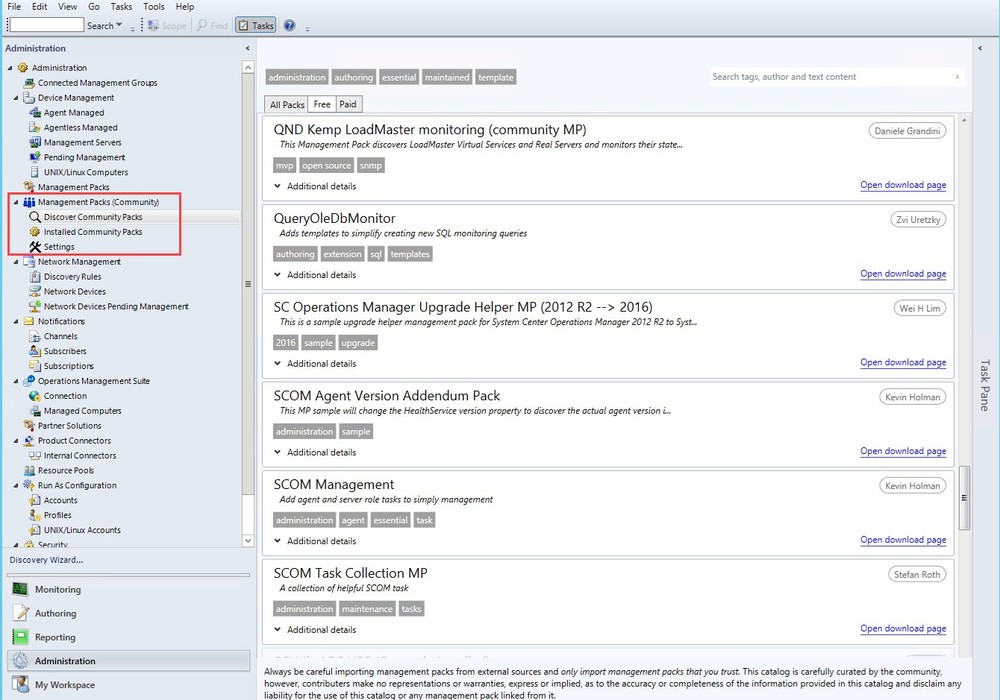Switch to the Free packs tab
This screenshot has width=1000, height=700.
tap(321, 104)
